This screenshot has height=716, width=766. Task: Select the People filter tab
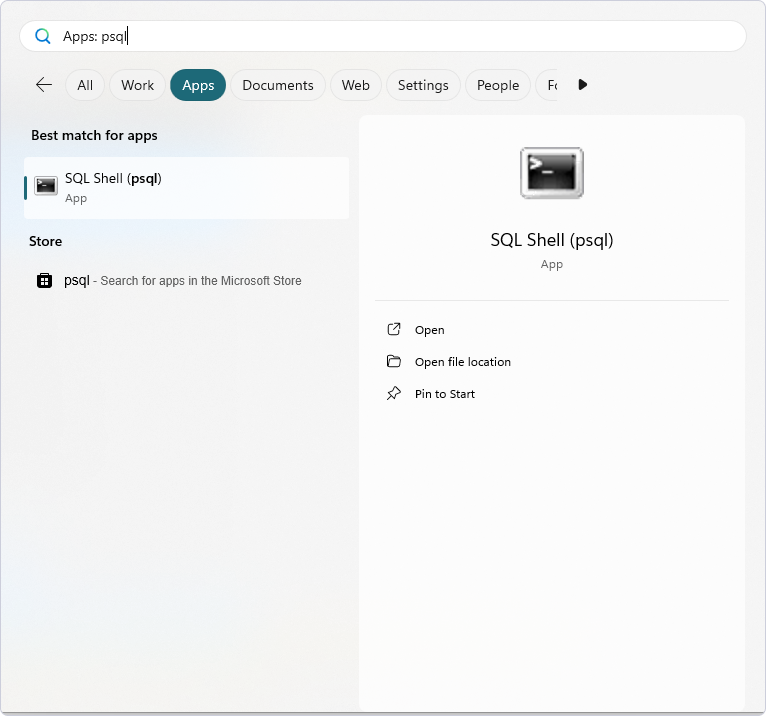pos(498,85)
